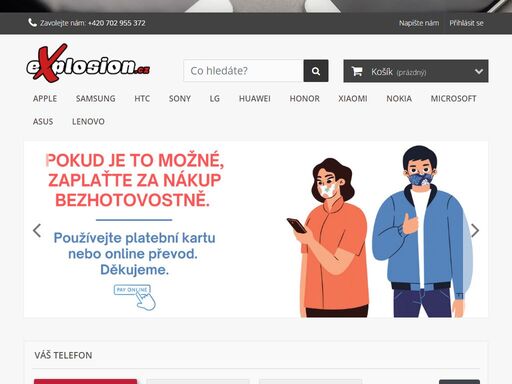This screenshot has width=512, height=384.
Task: Open the SONY category
Action: point(180,99)
